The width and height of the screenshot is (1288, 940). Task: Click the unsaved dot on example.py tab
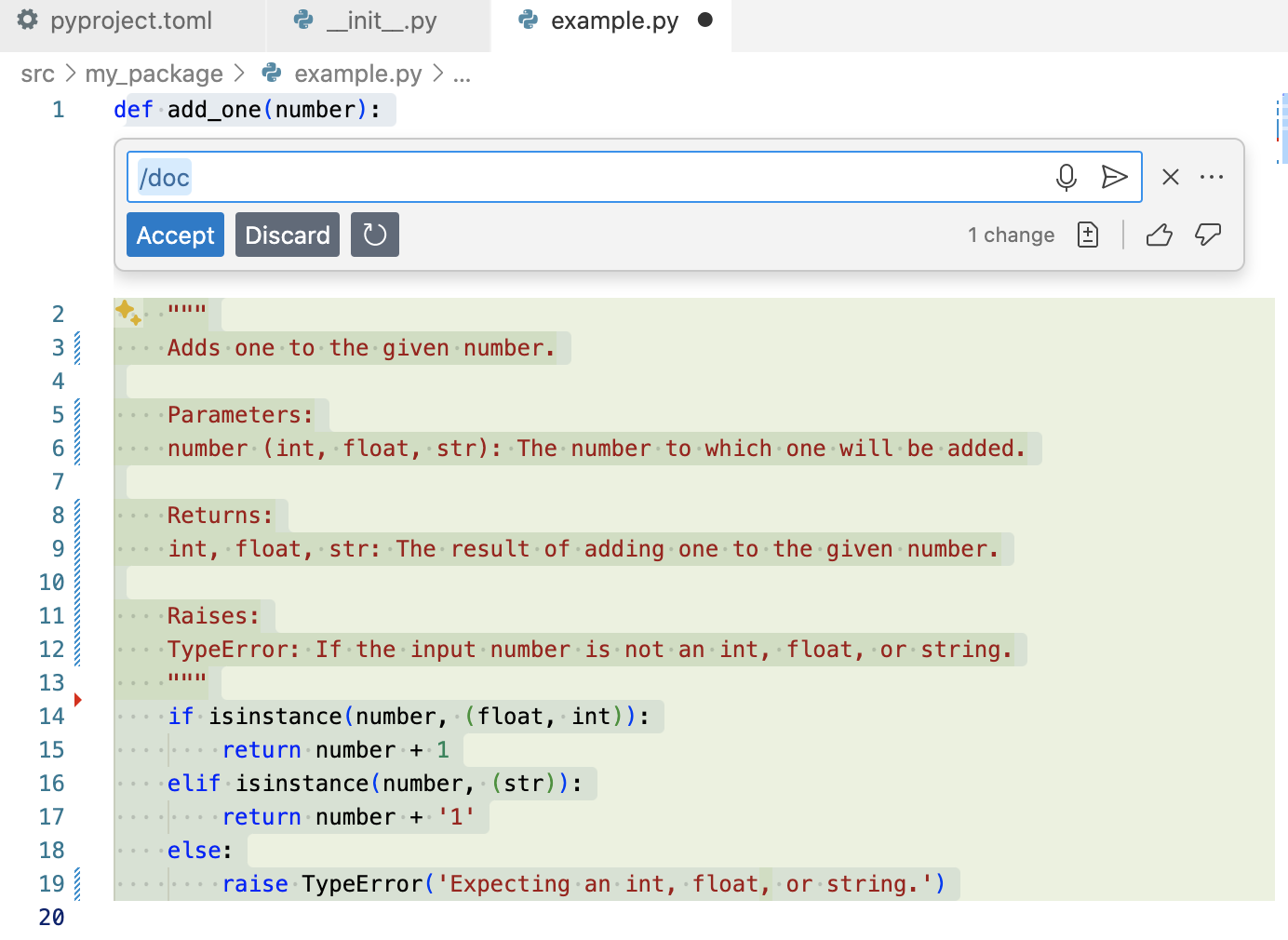tap(704, 20)
